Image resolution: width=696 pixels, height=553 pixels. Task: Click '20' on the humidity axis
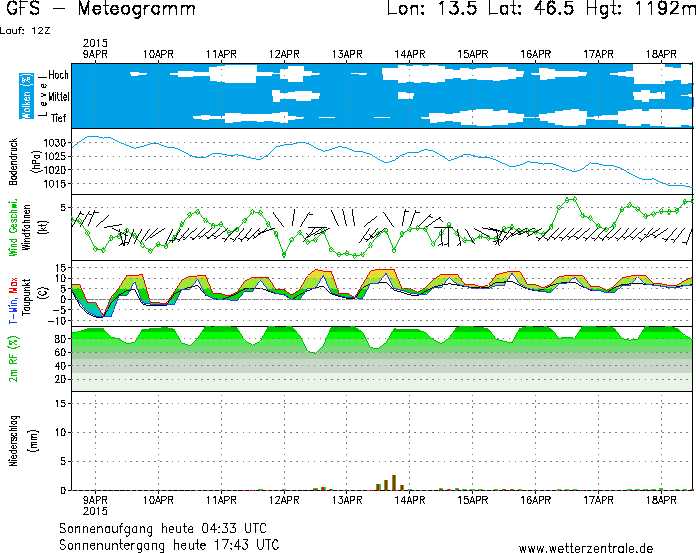60,379
